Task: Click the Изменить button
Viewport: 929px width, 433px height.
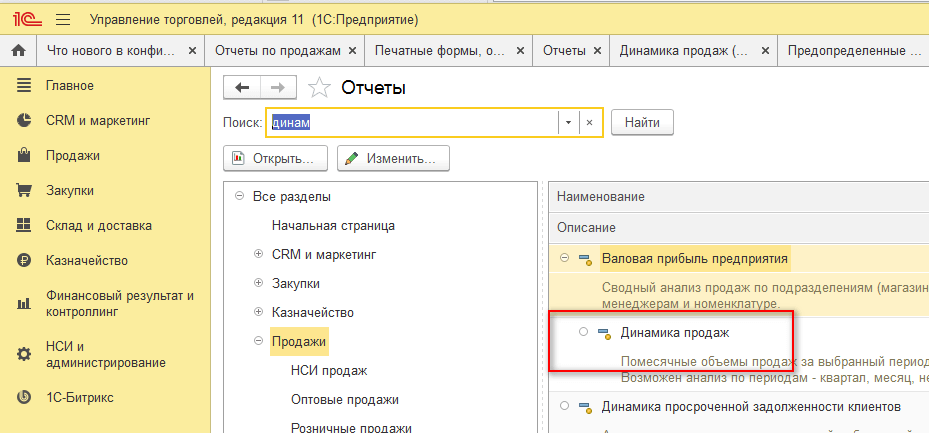Action: coord(393,158)
